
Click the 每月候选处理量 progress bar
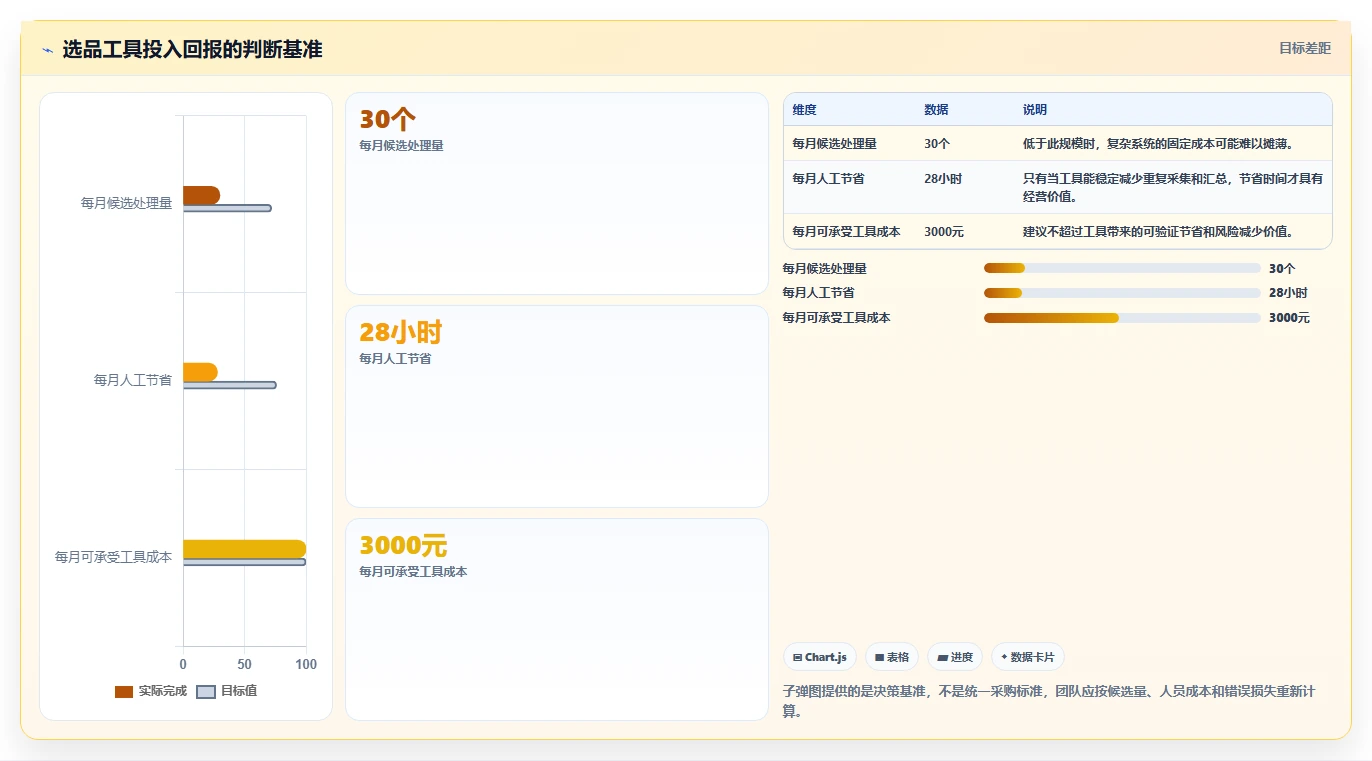1122,268
